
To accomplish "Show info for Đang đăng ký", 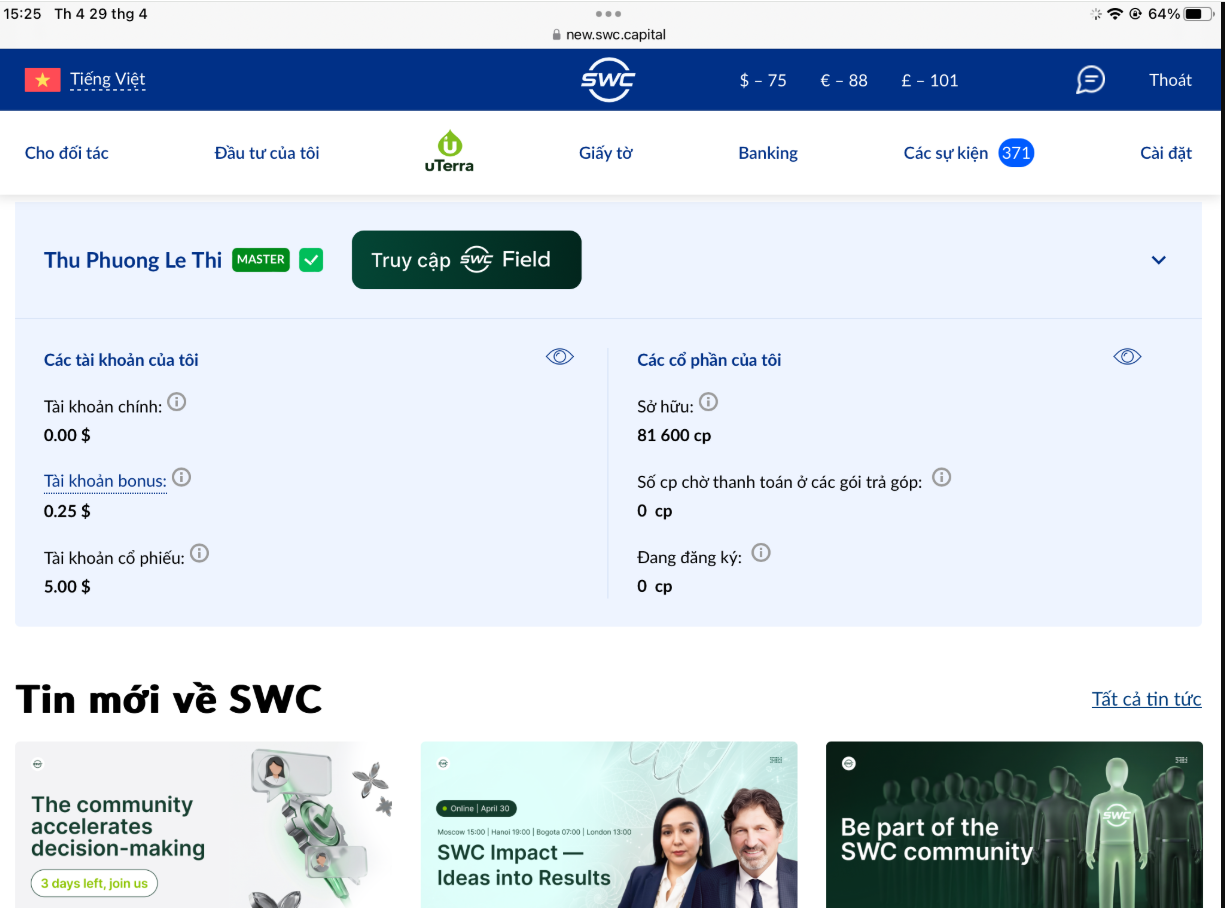I will pos(761,553).
